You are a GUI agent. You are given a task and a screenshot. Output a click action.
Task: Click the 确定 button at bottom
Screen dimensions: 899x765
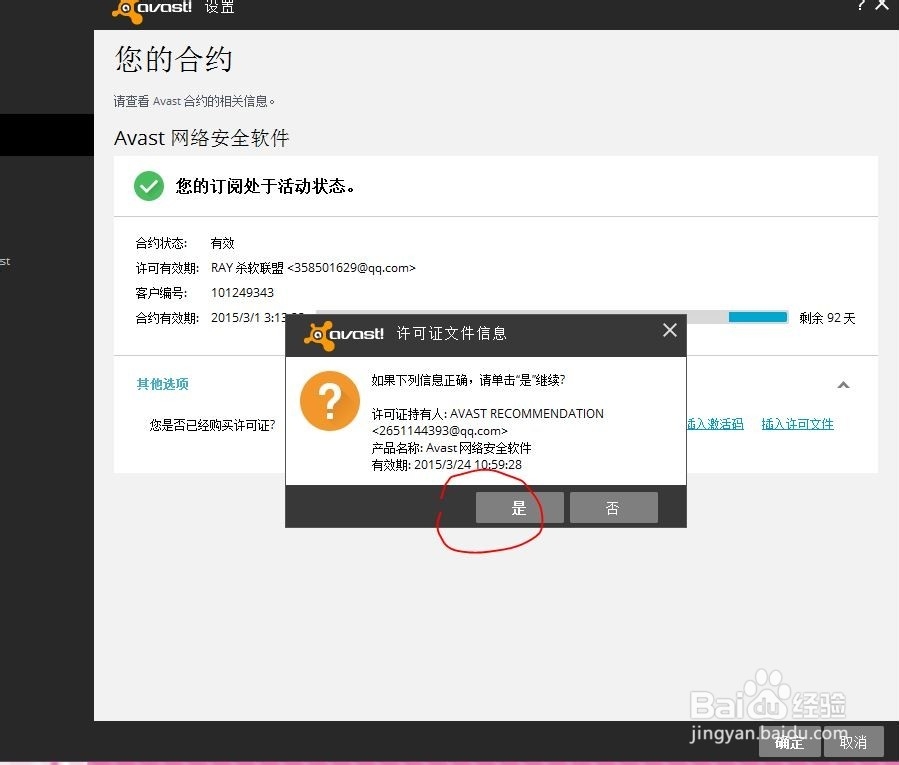coord(789,742)
